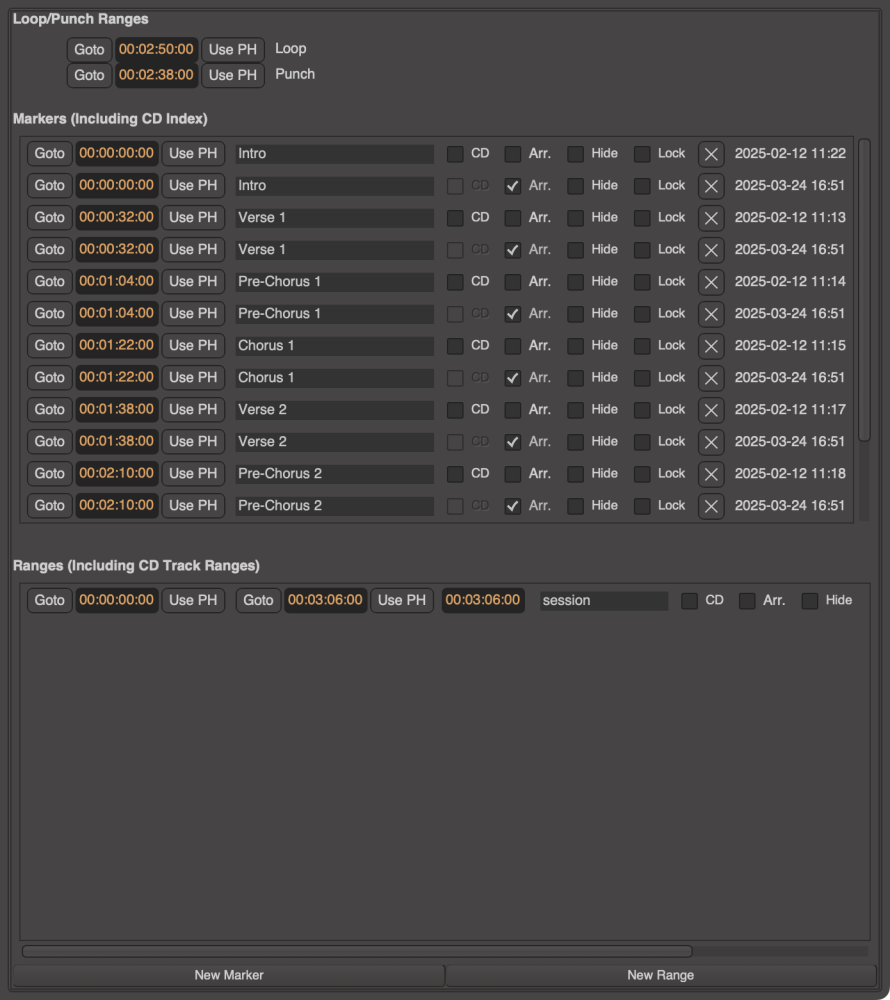This screenshot has height=1000, width=890.
Task: Click the markers list vertical scrollbar
Action: pos(864,290)
